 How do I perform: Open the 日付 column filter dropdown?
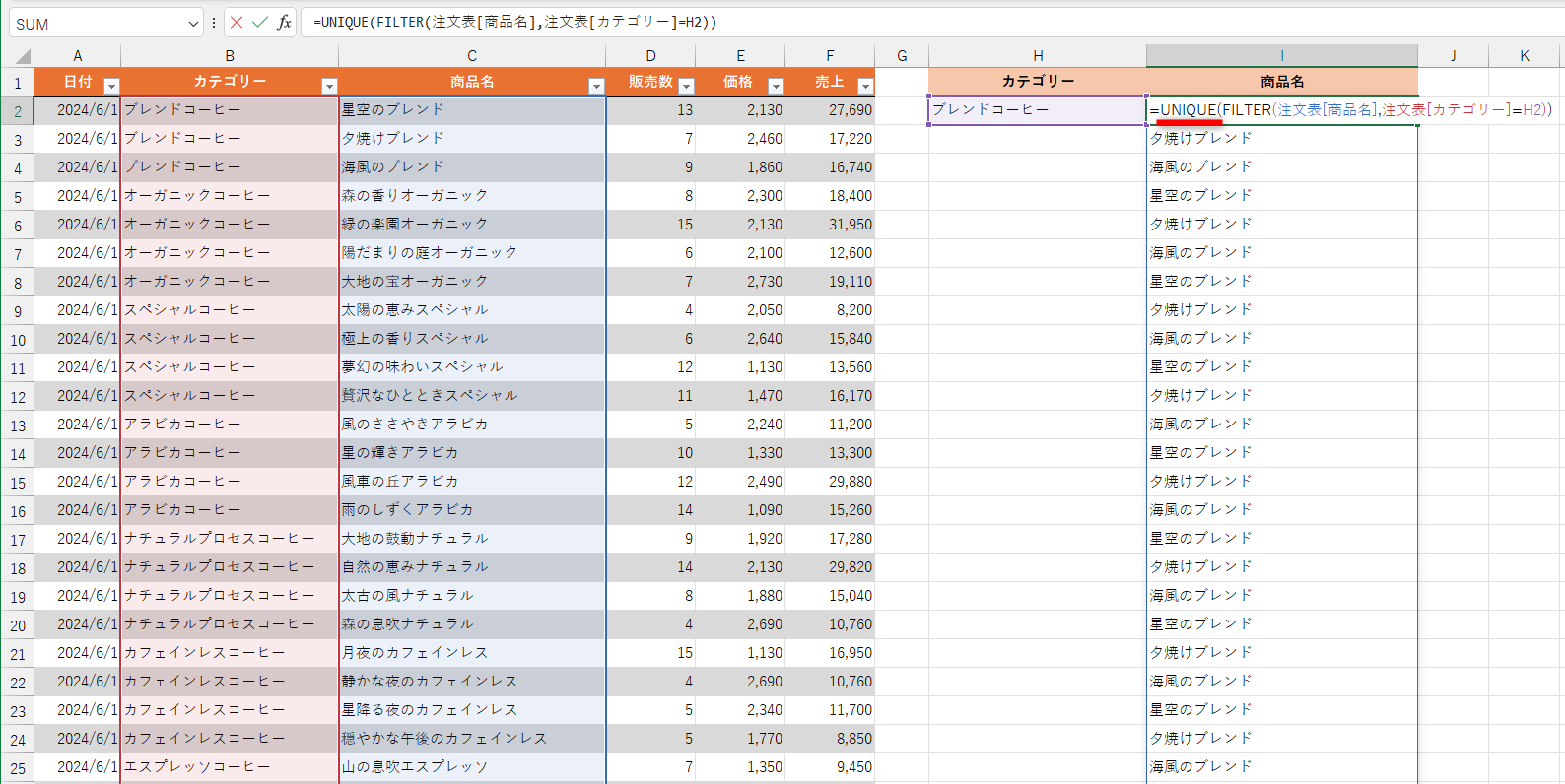tap(111, 86)
